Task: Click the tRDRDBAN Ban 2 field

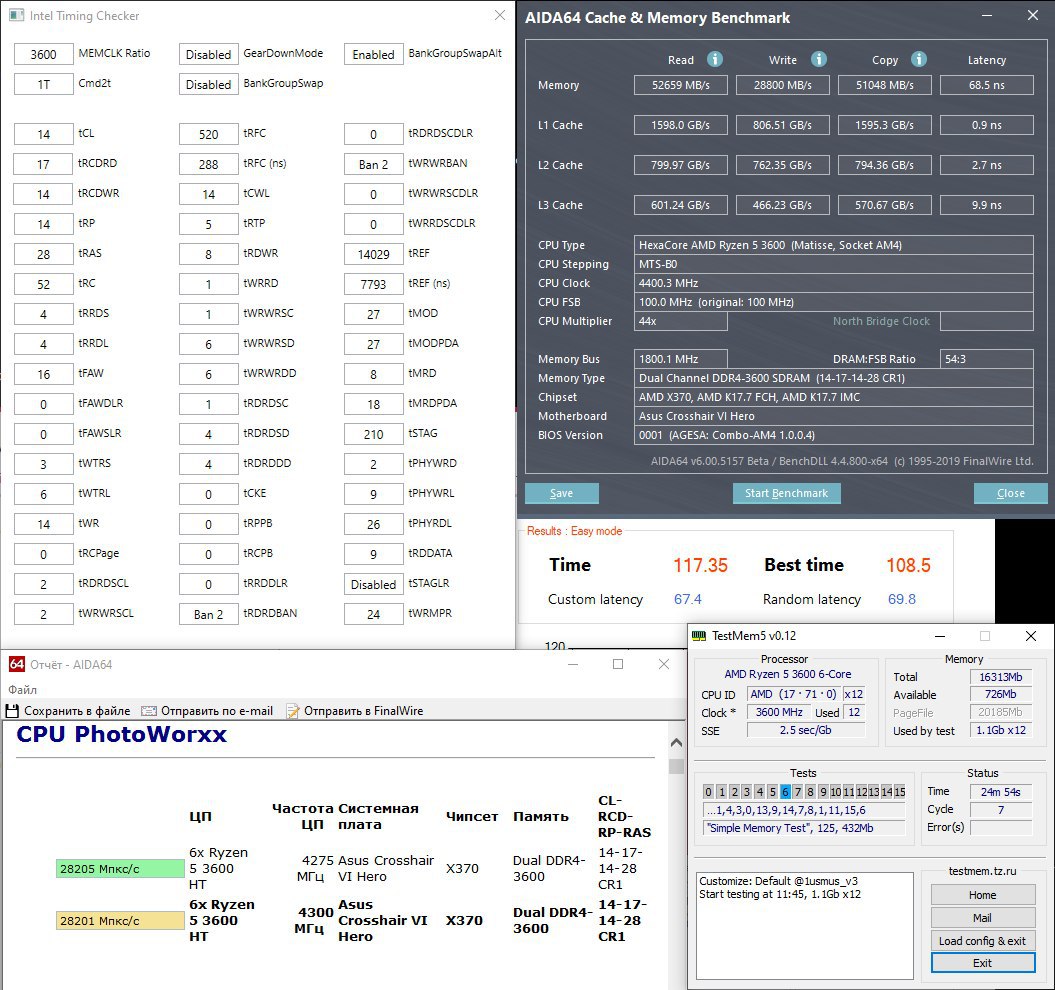Action: point(208,614)
